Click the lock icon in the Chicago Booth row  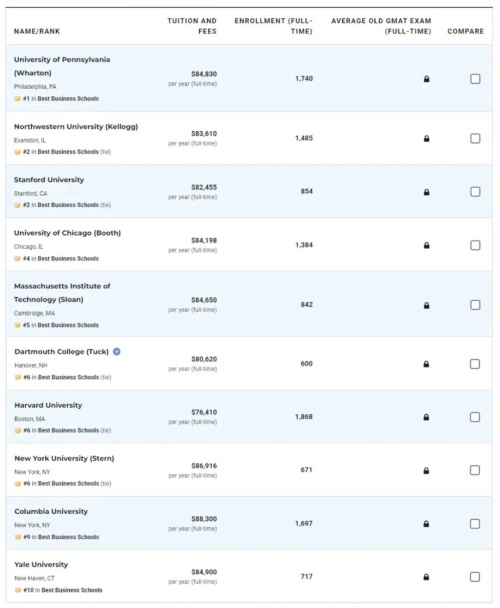pyautogui.click(x=426, y=245)
